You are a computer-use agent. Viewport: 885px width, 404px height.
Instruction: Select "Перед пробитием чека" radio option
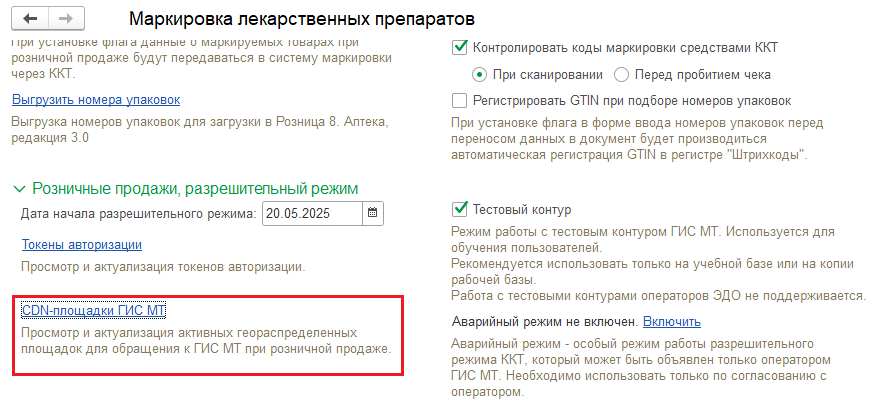click(x=621, y=74)
